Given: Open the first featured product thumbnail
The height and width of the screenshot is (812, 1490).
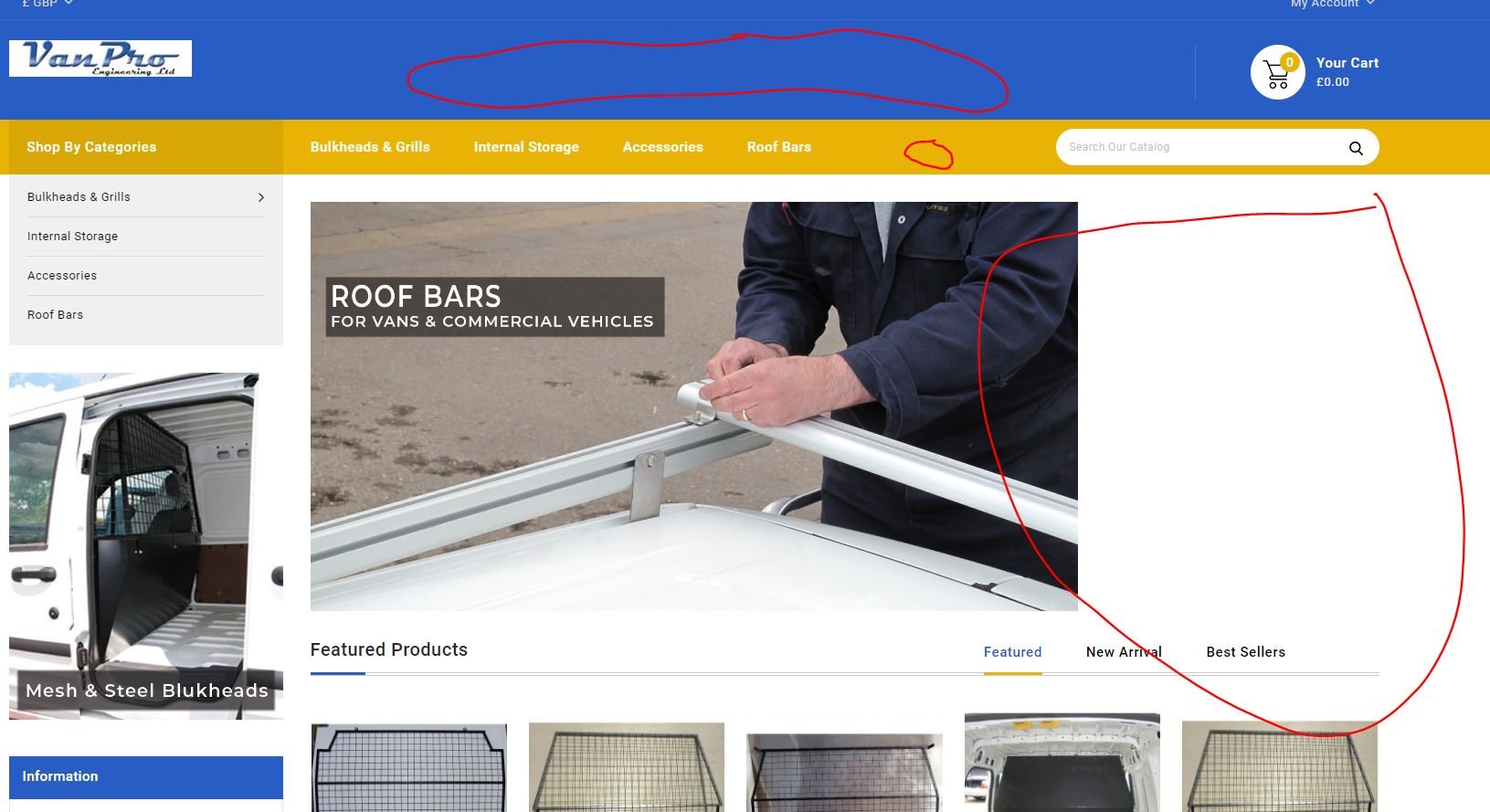Looking at the screenshot, I should tap(409, 767).
